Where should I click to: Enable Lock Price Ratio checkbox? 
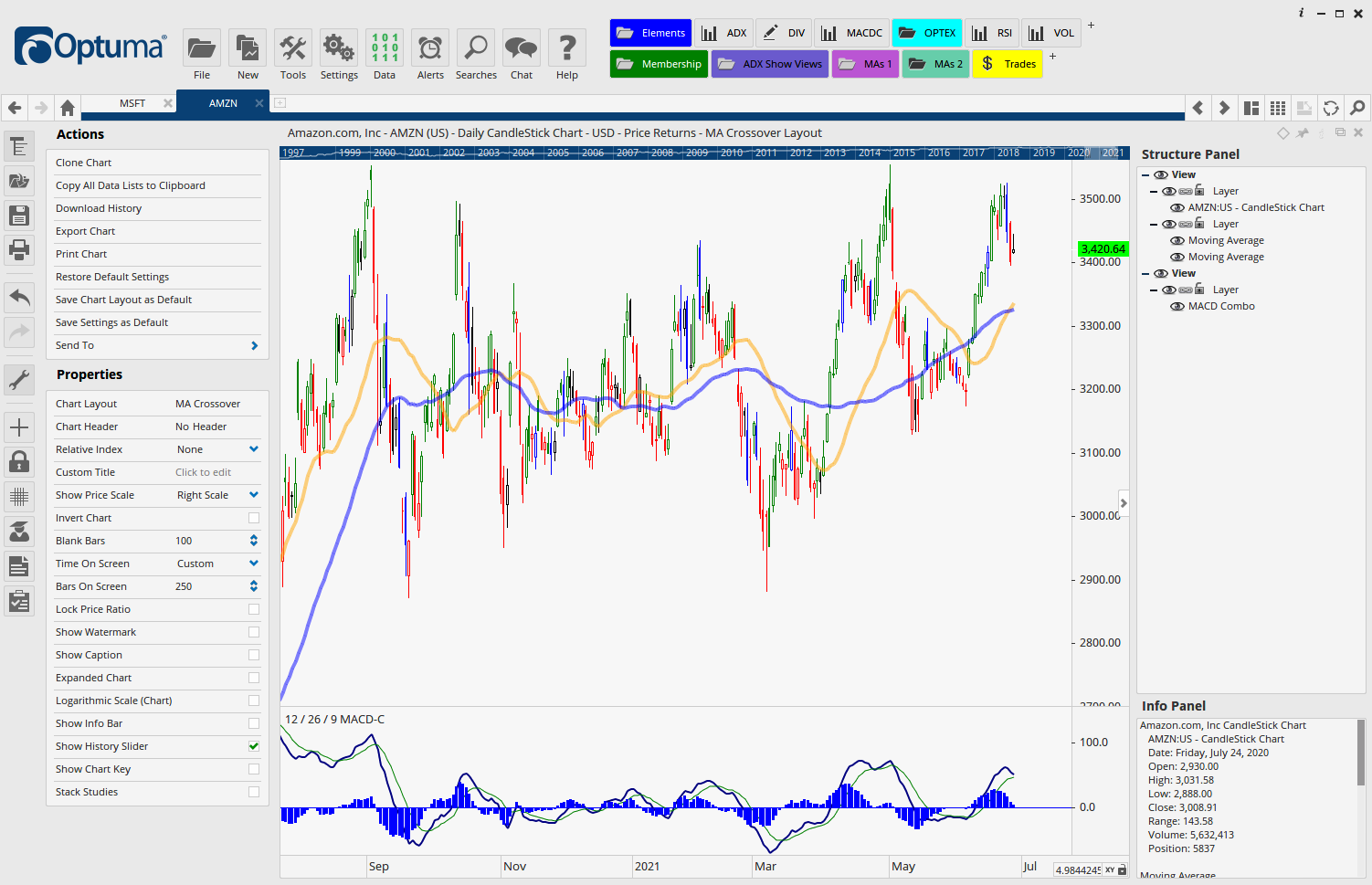pyautogui.click(x=254, y=609)
